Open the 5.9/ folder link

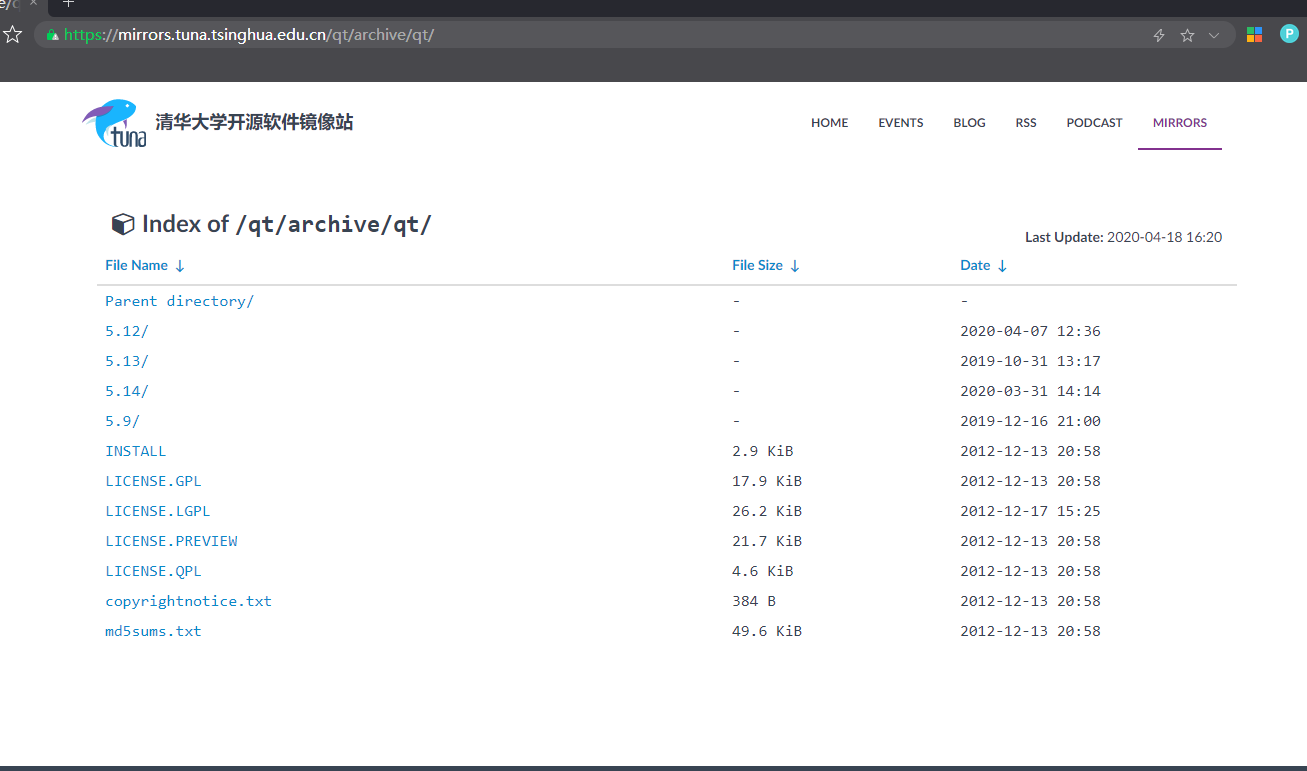click(x=123, y=421)
